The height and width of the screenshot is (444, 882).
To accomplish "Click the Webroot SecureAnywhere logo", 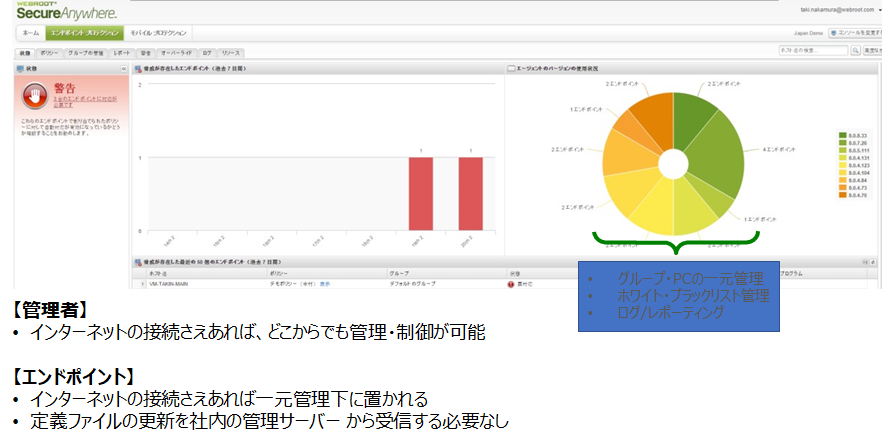I will (x=66, y=12).
